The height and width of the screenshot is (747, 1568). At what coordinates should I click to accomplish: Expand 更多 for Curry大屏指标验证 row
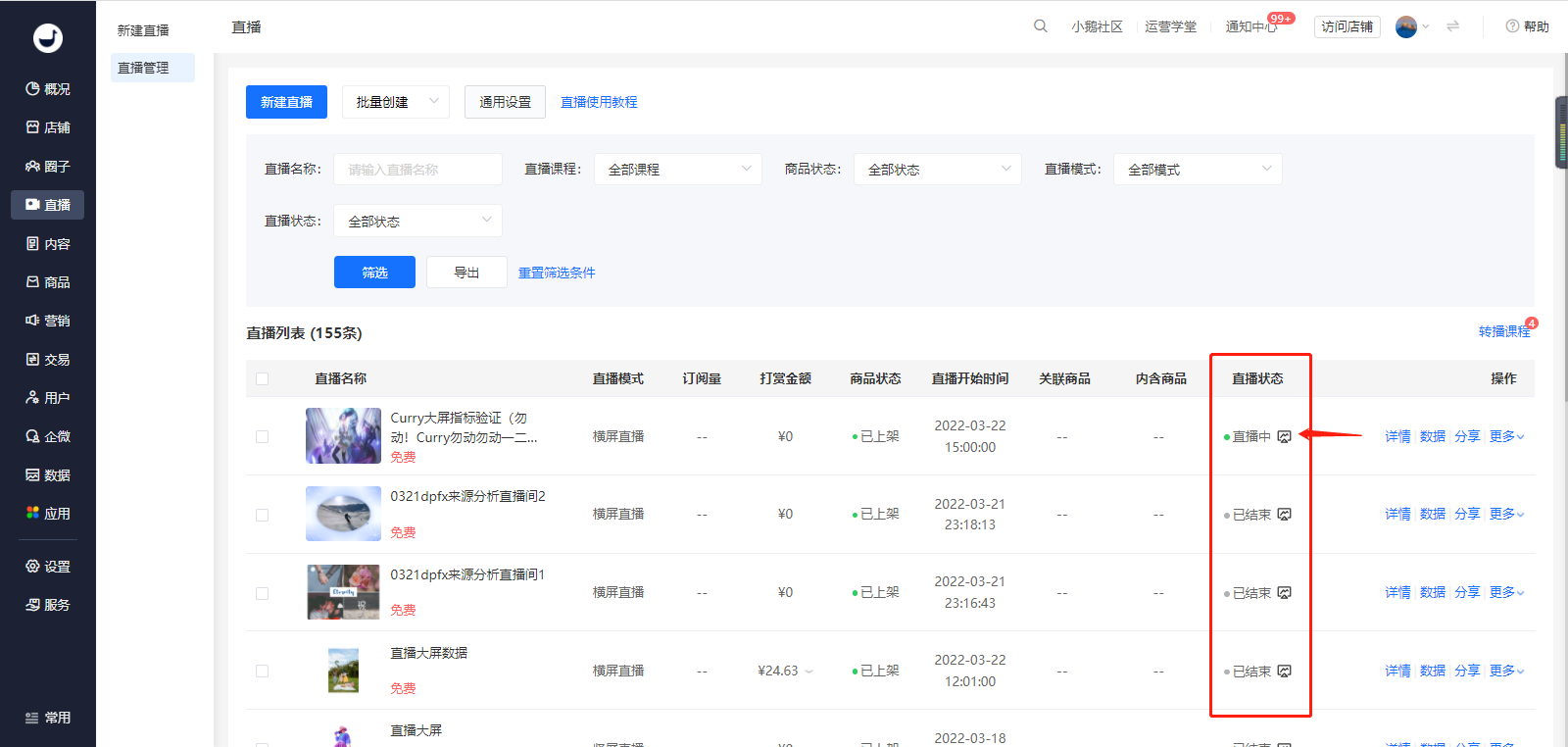click(x=1506, y=436)
